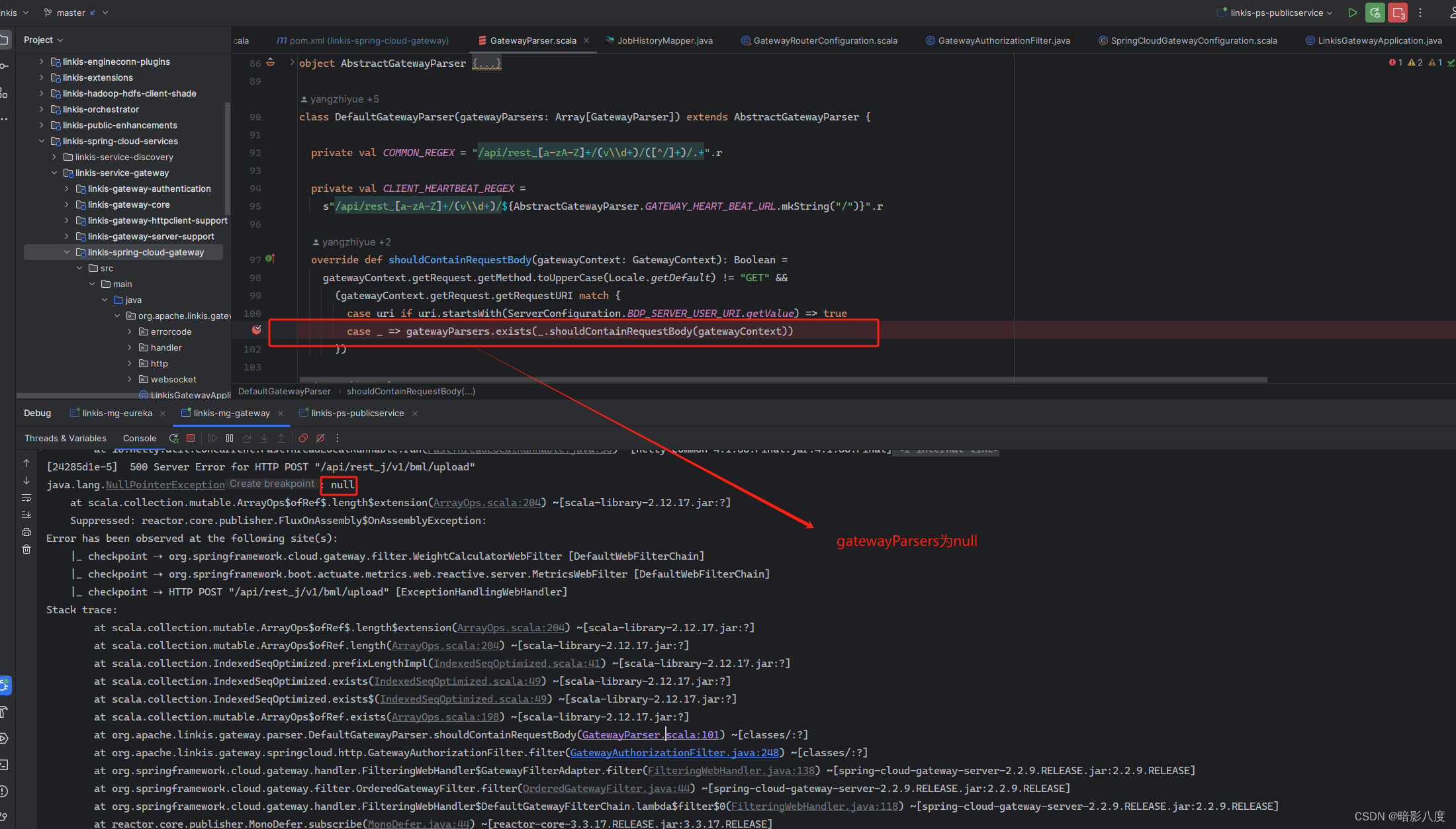The height and width of the screenshot is (829, 1456).
Task: Click the yellow warning count showing 2
Action: point(1415,62)
